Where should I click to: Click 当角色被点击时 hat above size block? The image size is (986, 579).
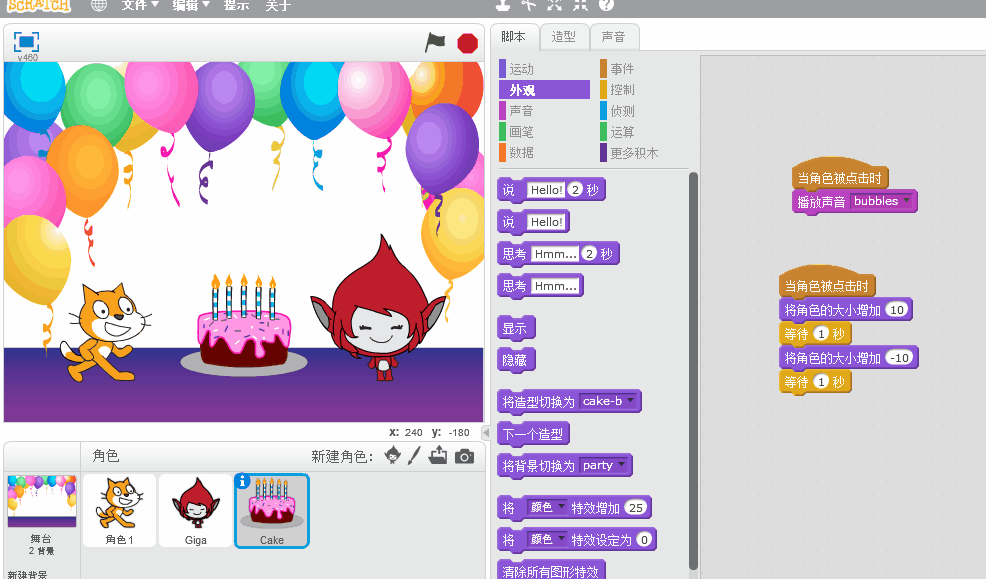pos(826,284)
